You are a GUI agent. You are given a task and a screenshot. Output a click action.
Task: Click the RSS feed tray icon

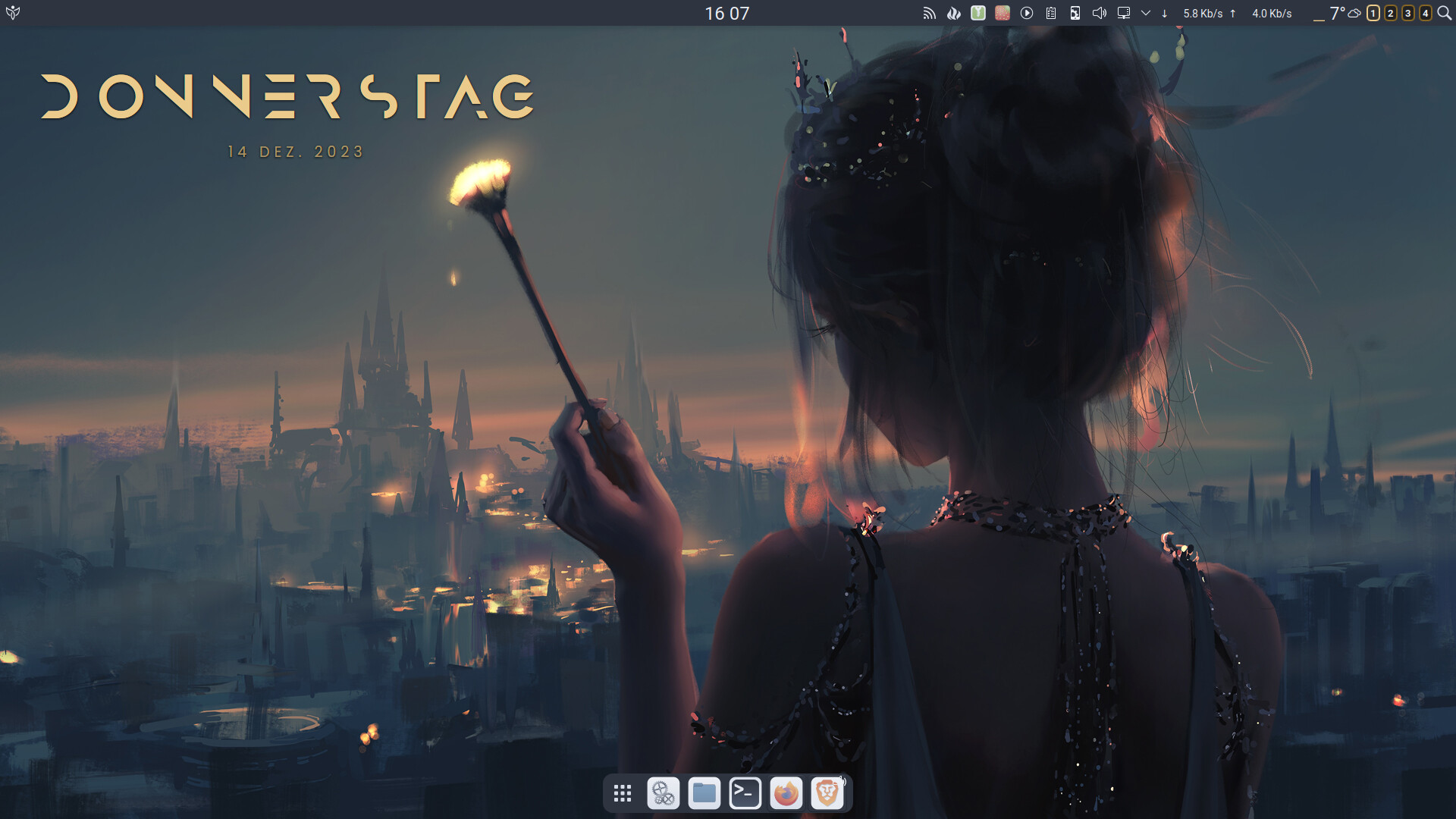[x=929, y=13]
